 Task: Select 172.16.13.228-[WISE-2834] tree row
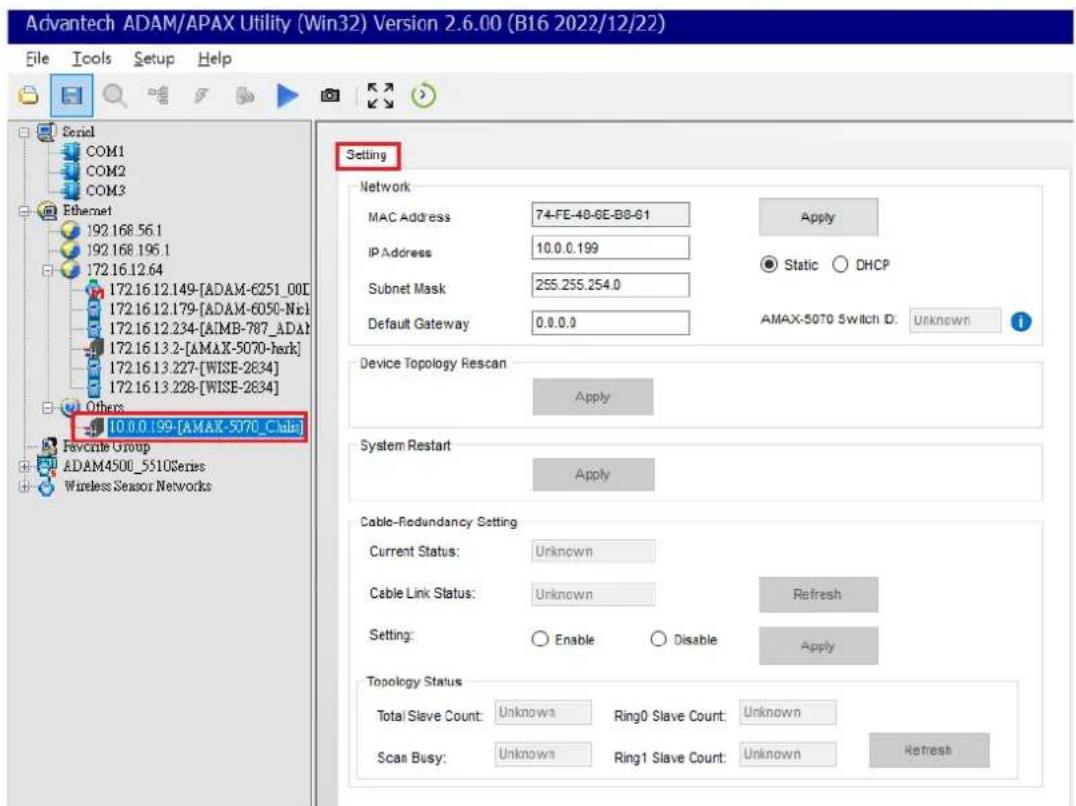[194, 388]
